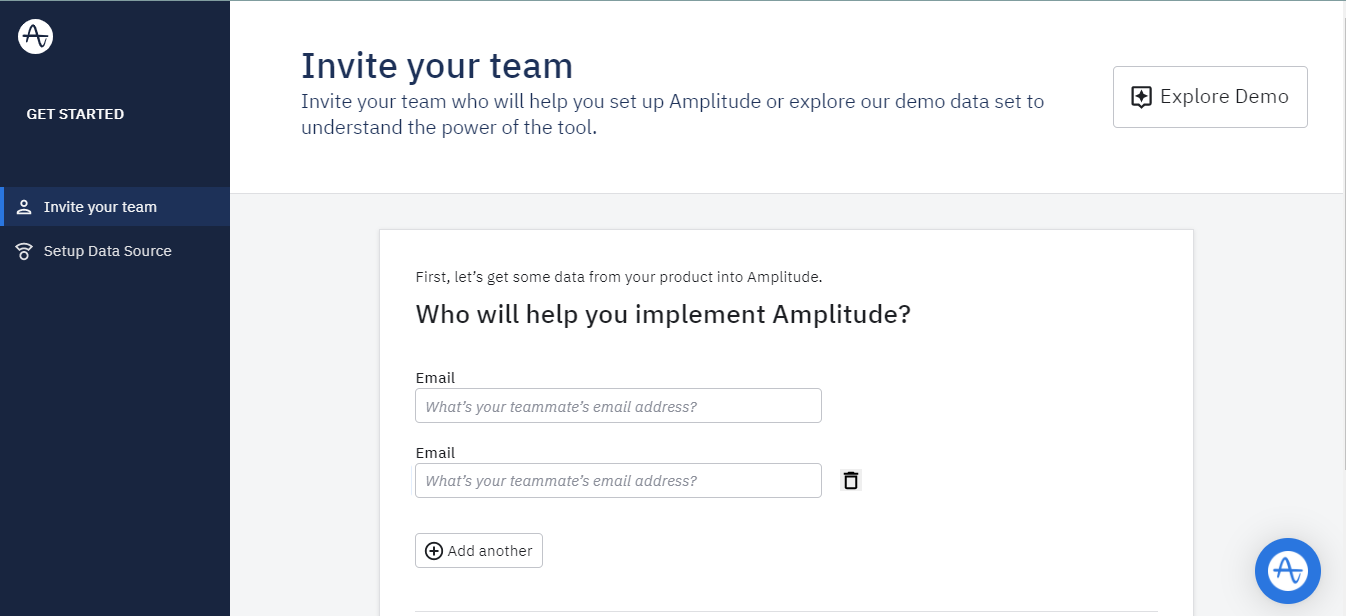Delete the second email field via trash icon
Image resolution: width=1346 pixels, height=616 pixels.
point(850,480)
